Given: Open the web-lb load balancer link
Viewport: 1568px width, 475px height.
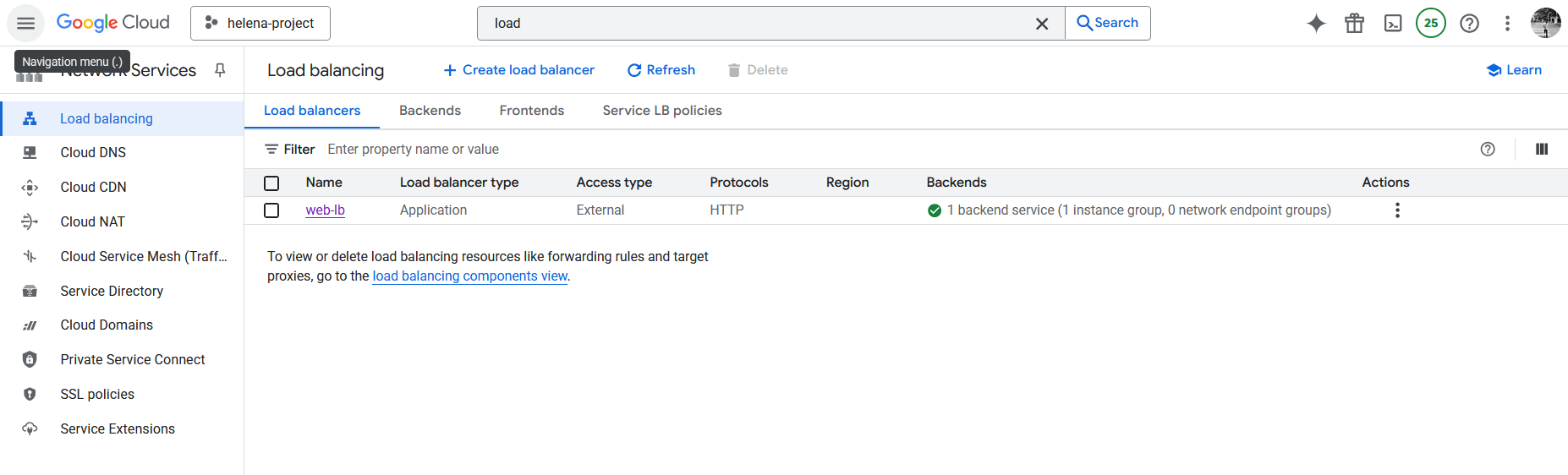Looking at the screenshot, I should click(x=325, y=210).
